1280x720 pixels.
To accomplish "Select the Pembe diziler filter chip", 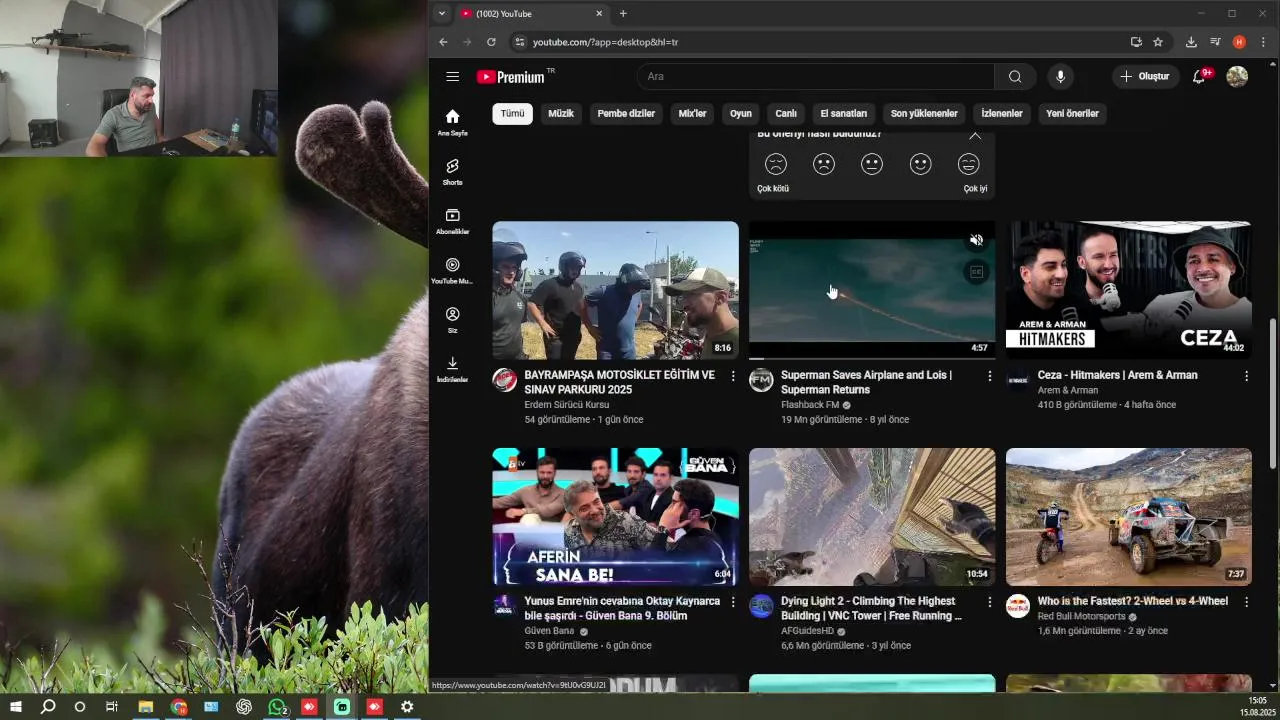I will [626, 113].
